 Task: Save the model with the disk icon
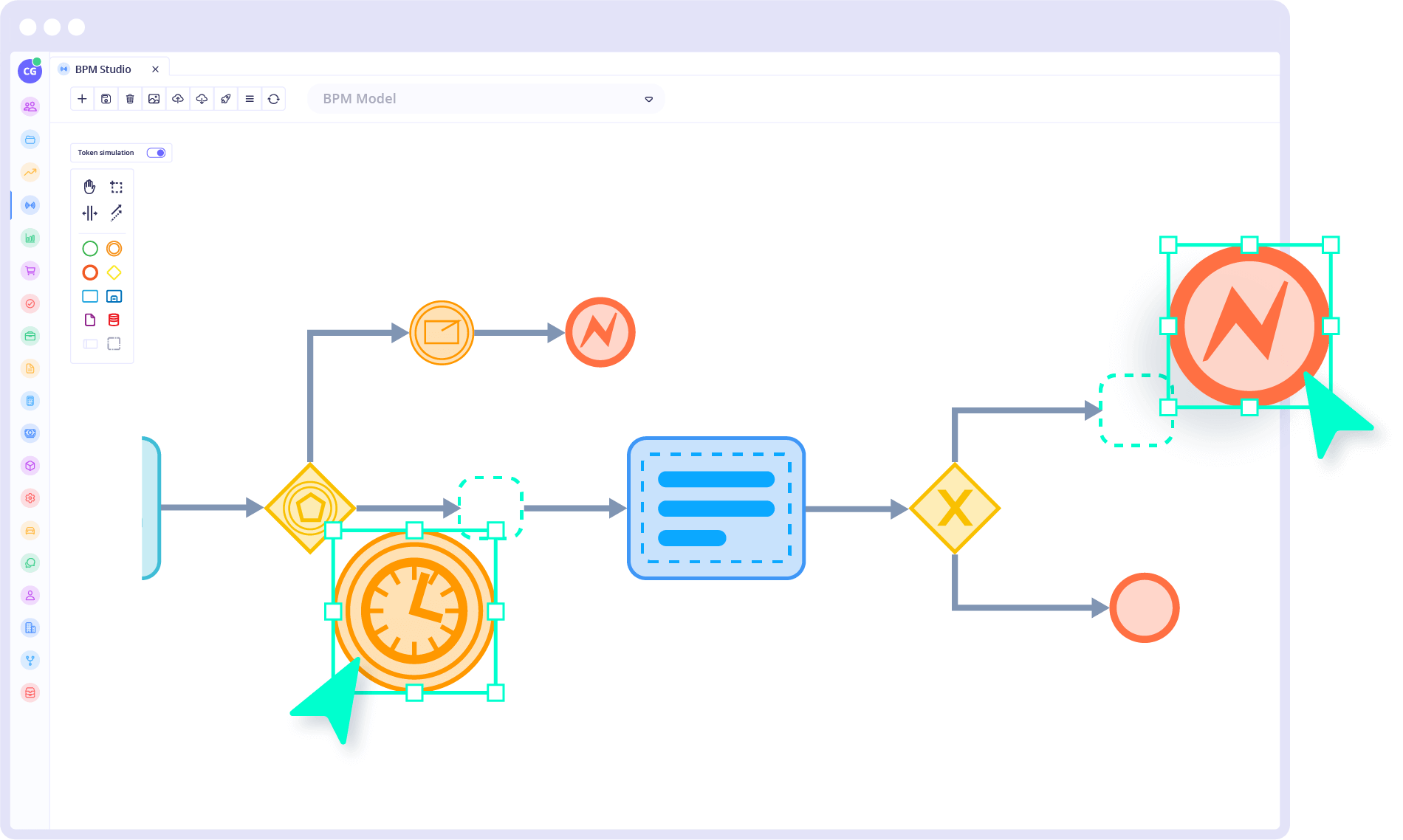point(106,99)
